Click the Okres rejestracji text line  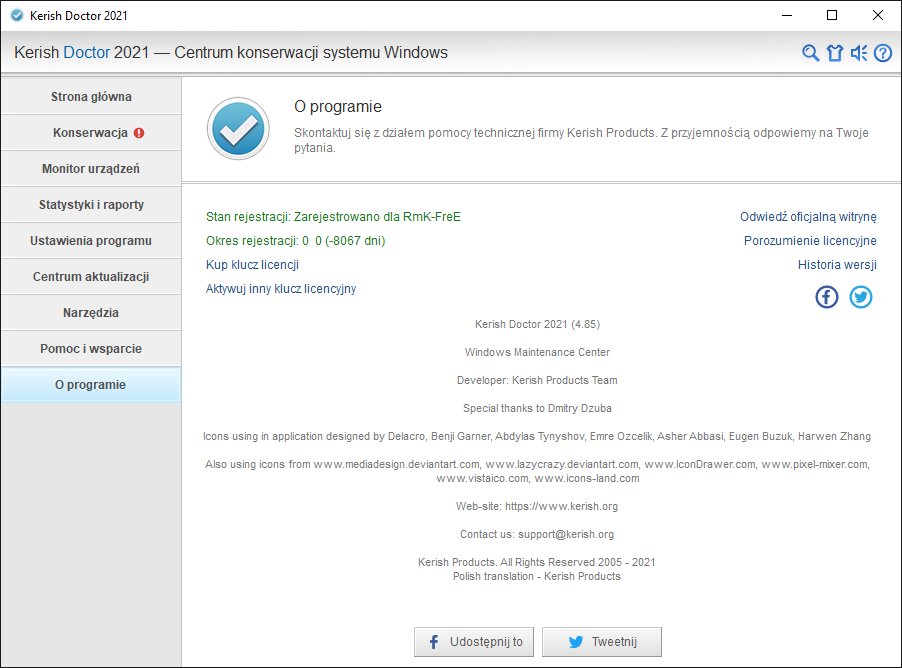[x=296, y=241]
